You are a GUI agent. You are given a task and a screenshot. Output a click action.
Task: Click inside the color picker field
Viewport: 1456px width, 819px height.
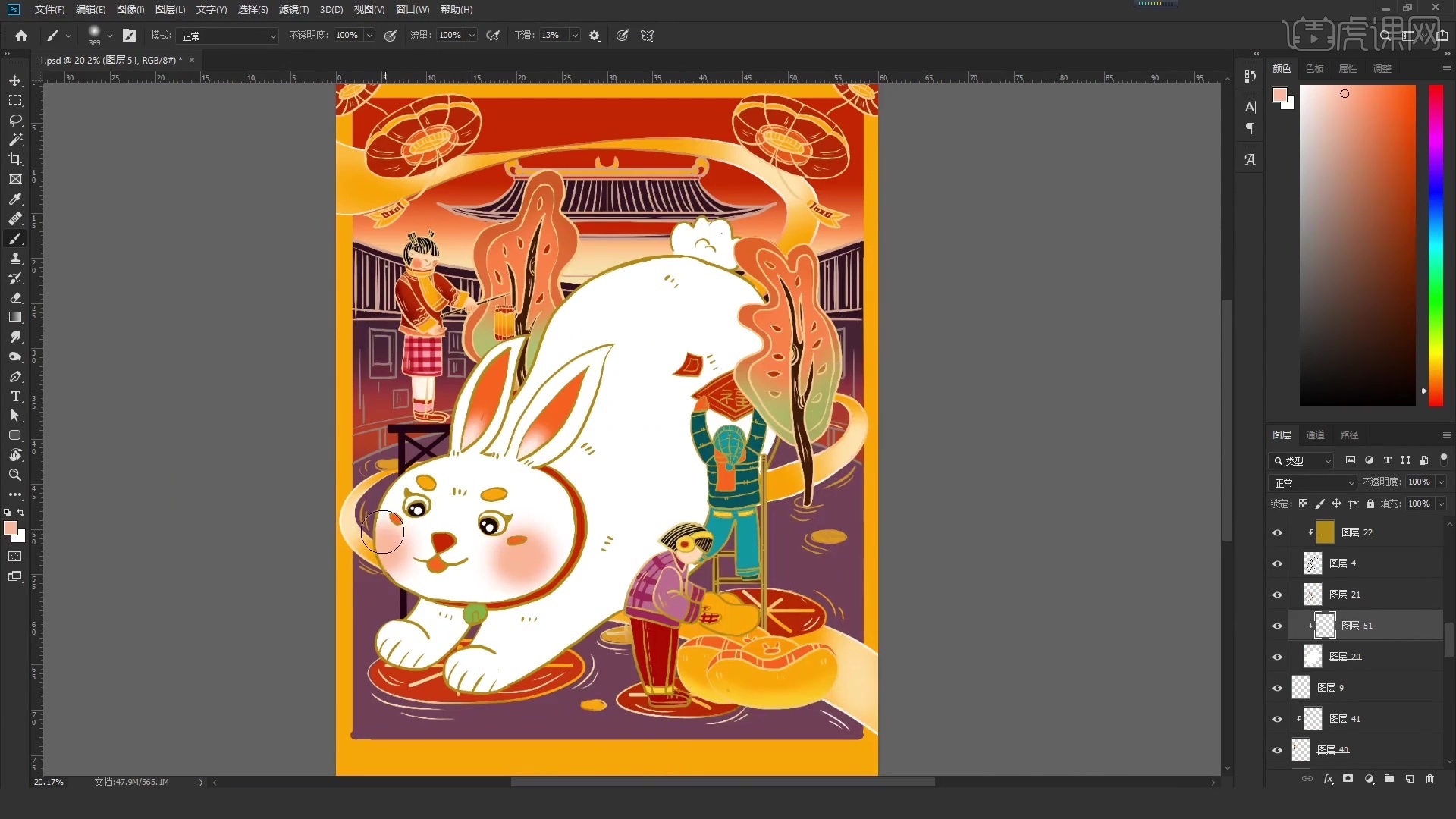tap(1357, 246)
